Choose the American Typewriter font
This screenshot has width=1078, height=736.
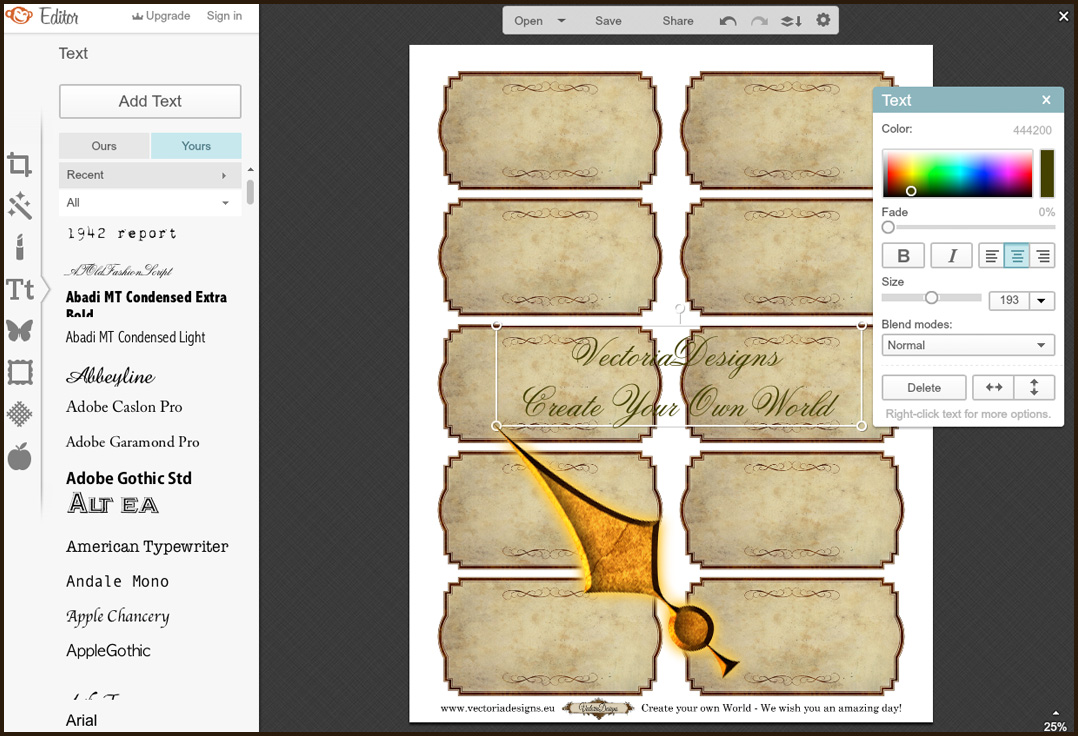tap(147, 546)
